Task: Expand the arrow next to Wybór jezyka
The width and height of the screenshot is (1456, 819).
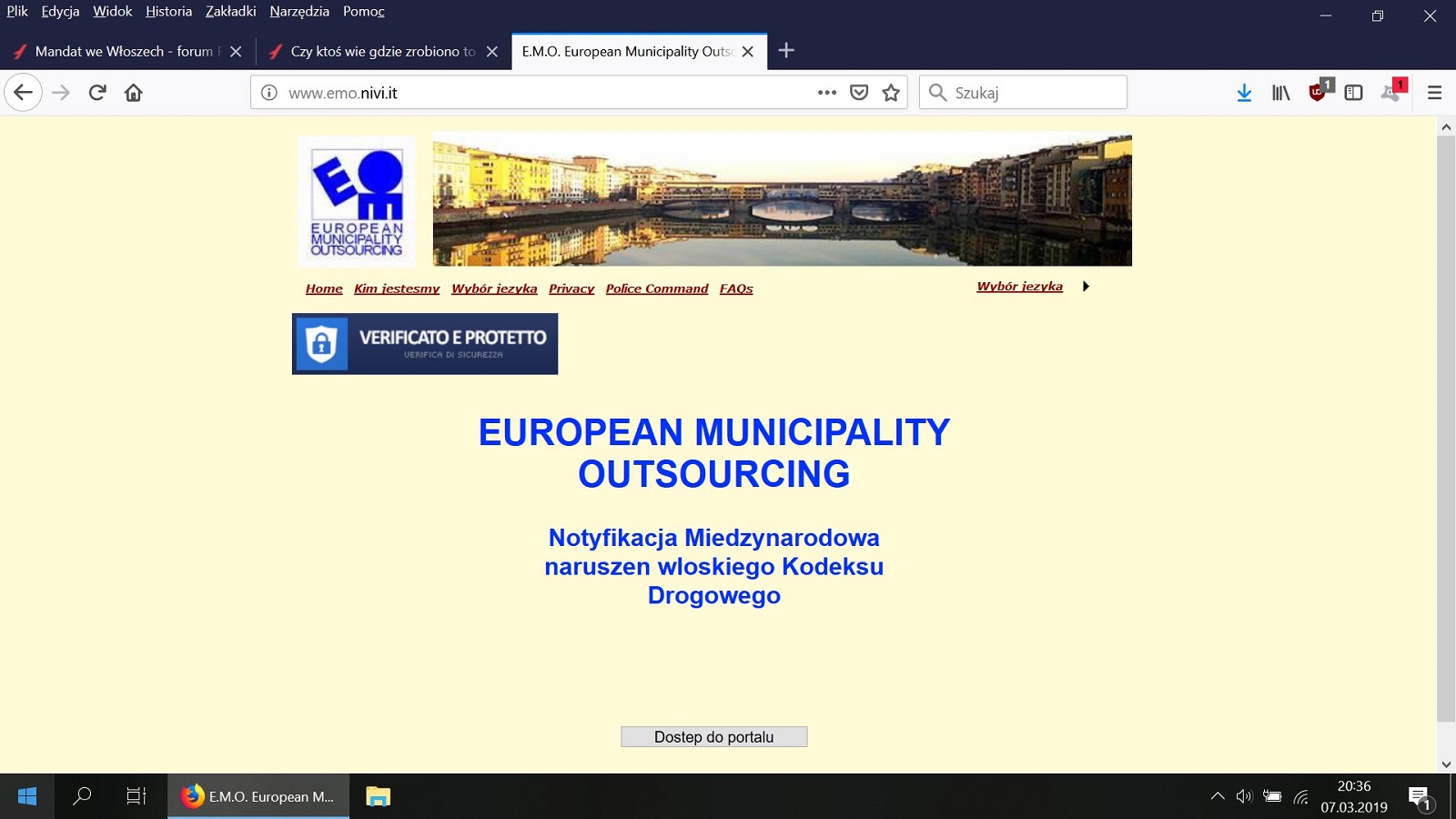Action: (1086, 287)
